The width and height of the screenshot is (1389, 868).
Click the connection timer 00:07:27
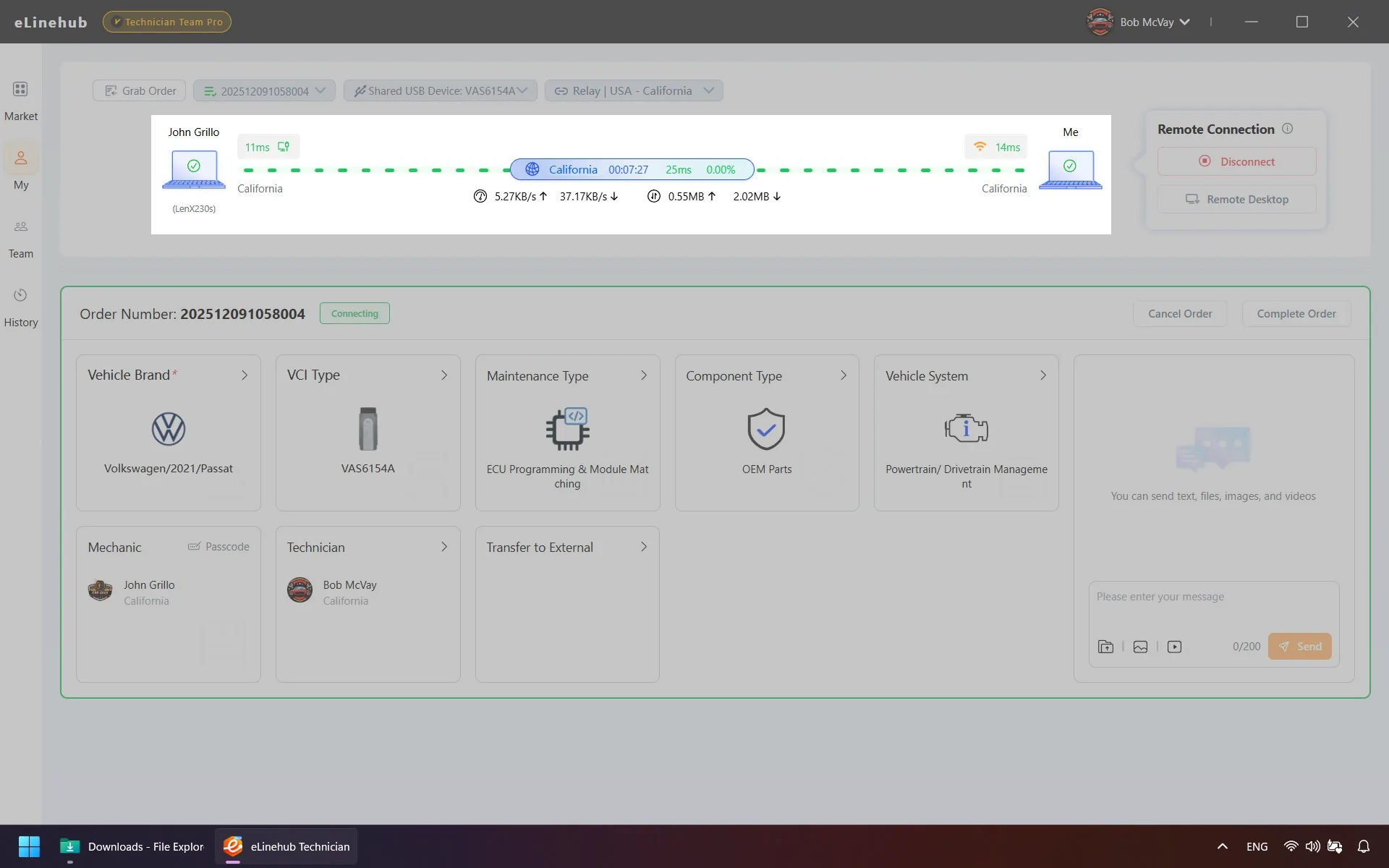point(628,169)
